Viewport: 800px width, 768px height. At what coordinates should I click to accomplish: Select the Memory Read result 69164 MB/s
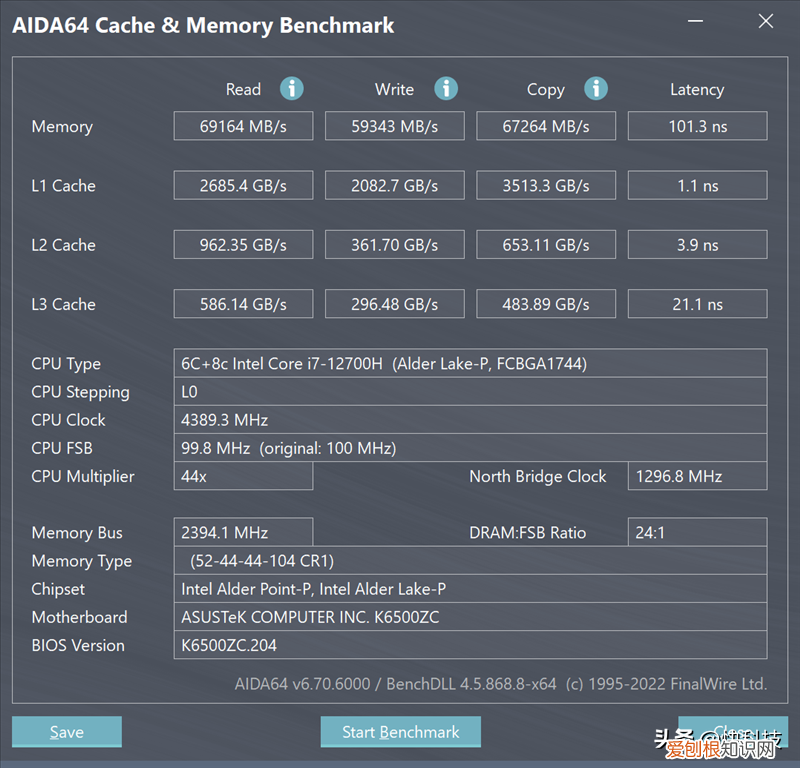[243, 126]
